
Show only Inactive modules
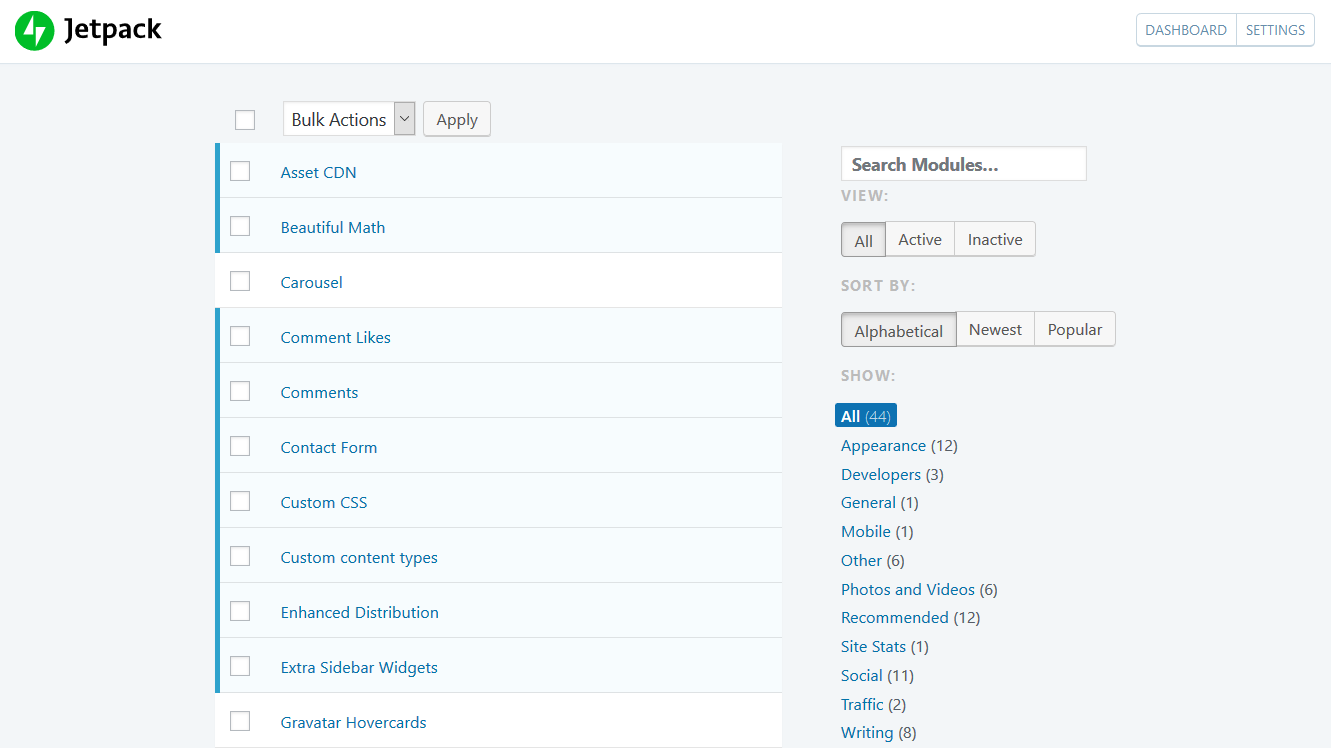coord(995,239)
